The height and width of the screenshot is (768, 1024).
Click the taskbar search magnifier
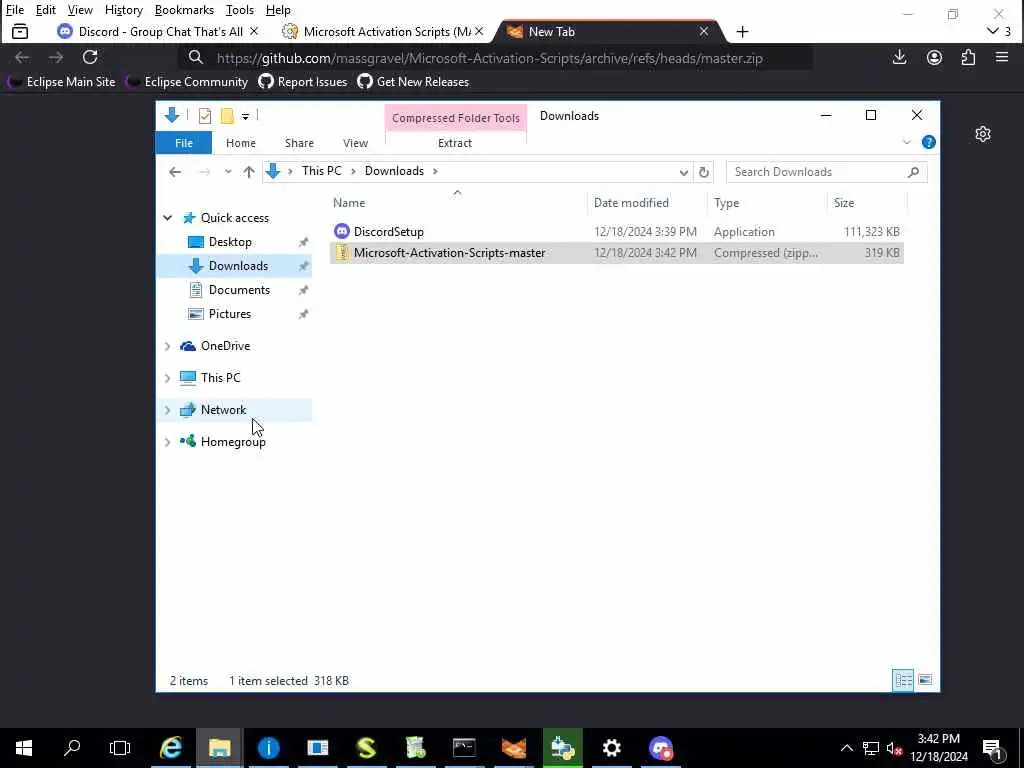[x=72, y=748]
